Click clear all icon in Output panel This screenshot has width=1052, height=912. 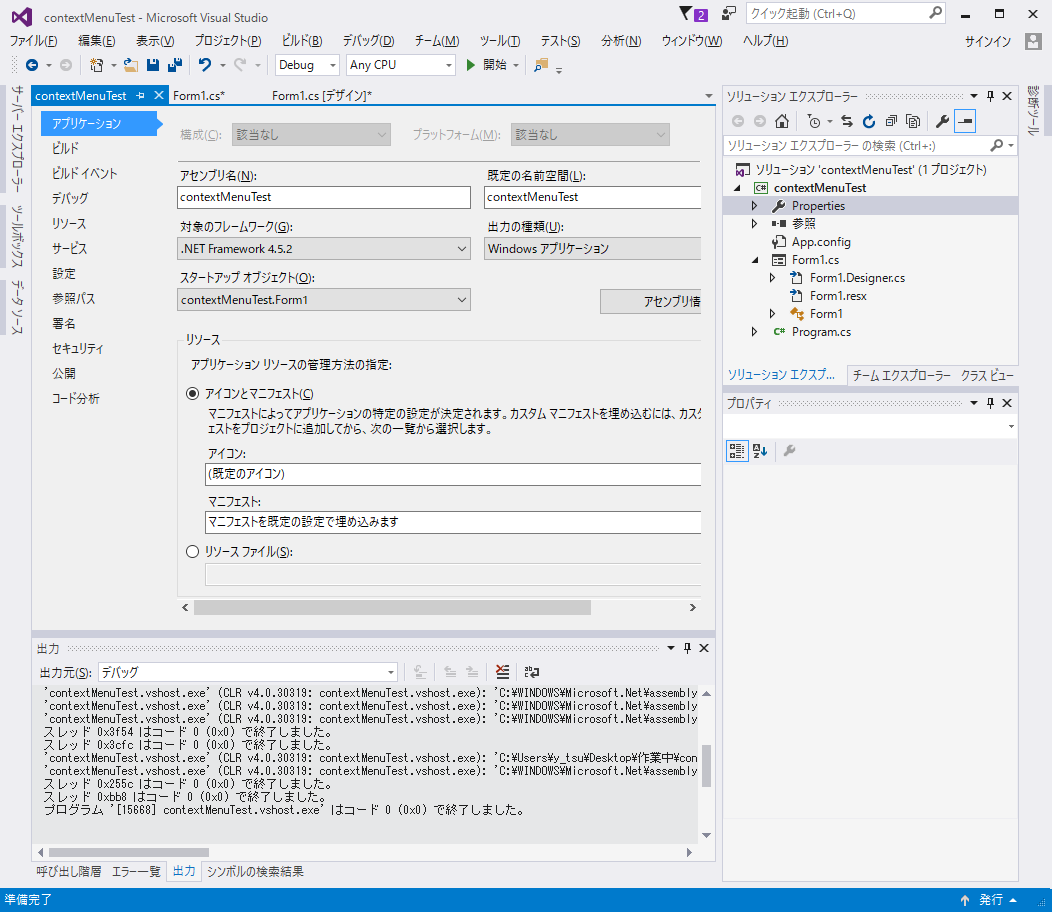click(x=503, y=672)
